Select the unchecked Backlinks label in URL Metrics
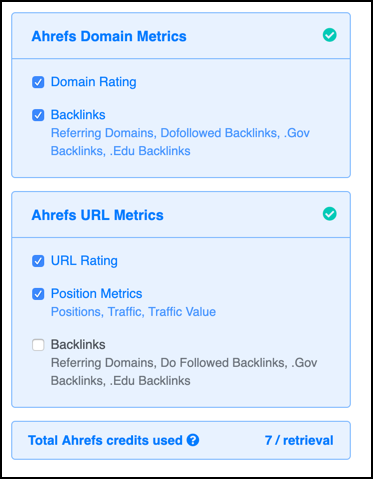The width and height of the screenshot is (373, 479). tap(78, 345)
